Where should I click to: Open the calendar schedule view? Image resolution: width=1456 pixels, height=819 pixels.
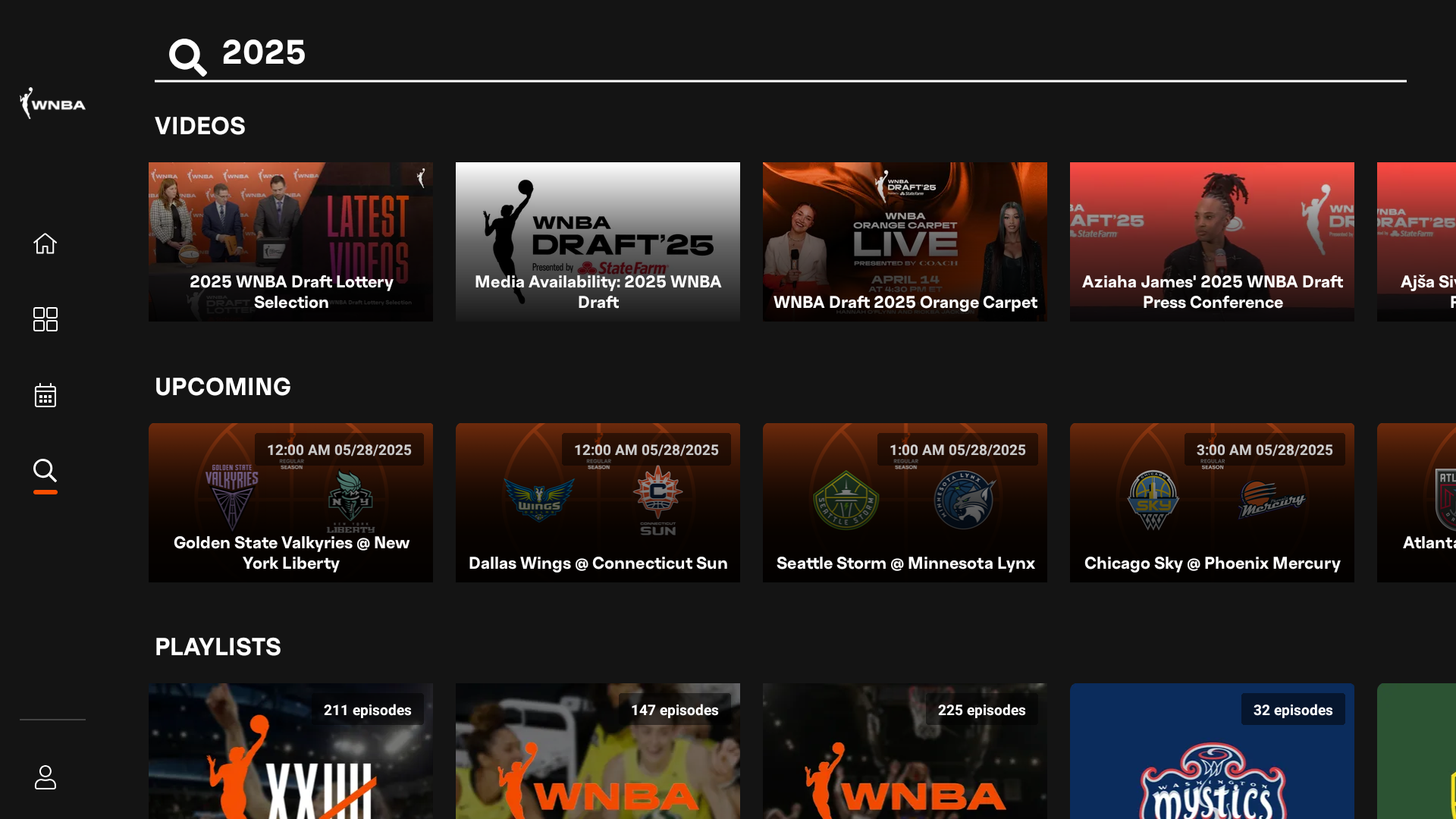(x=45, y=395)
